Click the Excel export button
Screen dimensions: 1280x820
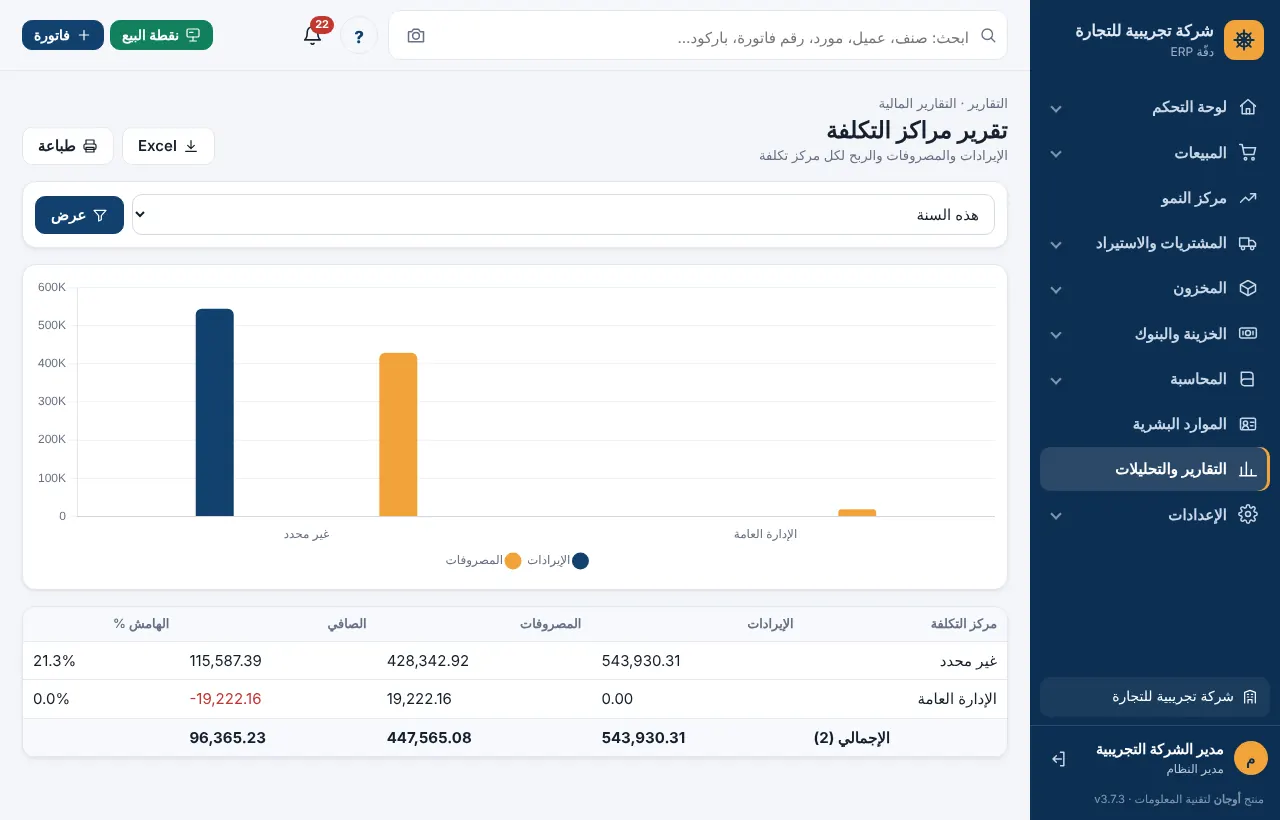[x=168, y=146]
